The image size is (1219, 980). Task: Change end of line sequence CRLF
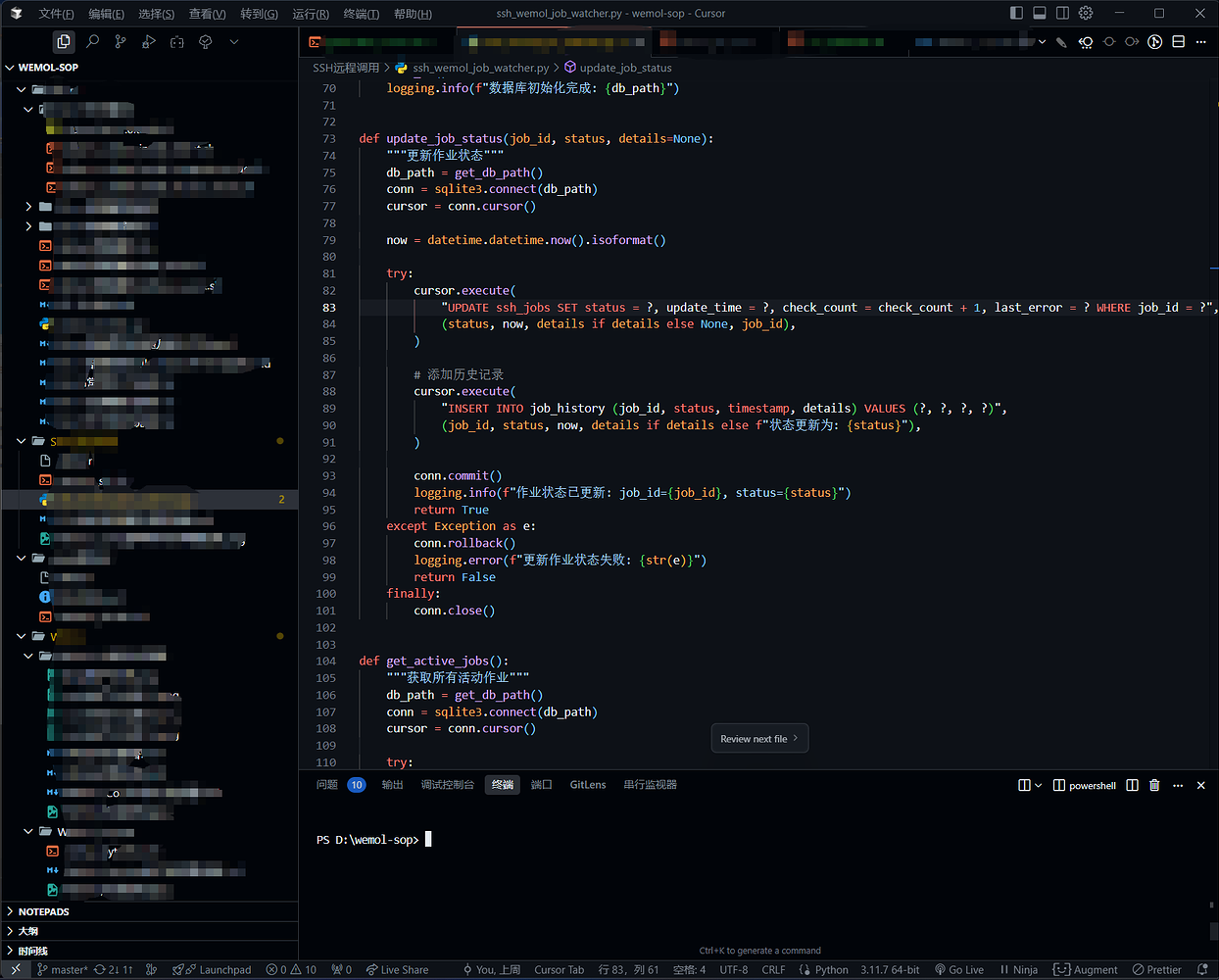(x=773, y=970)
